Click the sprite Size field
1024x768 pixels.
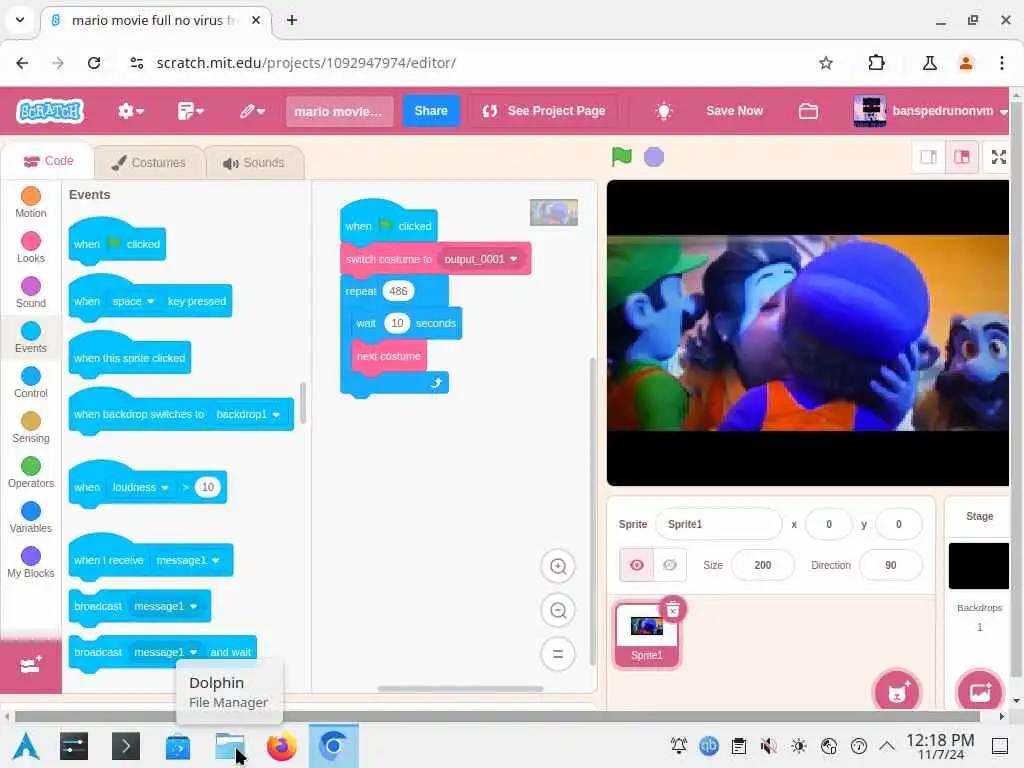tap(763, 565)
